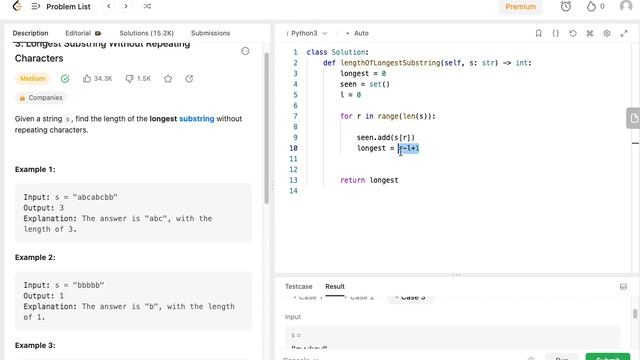This screenshot has width=640, height=360.
Task: Go to next problem arrow
Action: click(x=126, y=6)
